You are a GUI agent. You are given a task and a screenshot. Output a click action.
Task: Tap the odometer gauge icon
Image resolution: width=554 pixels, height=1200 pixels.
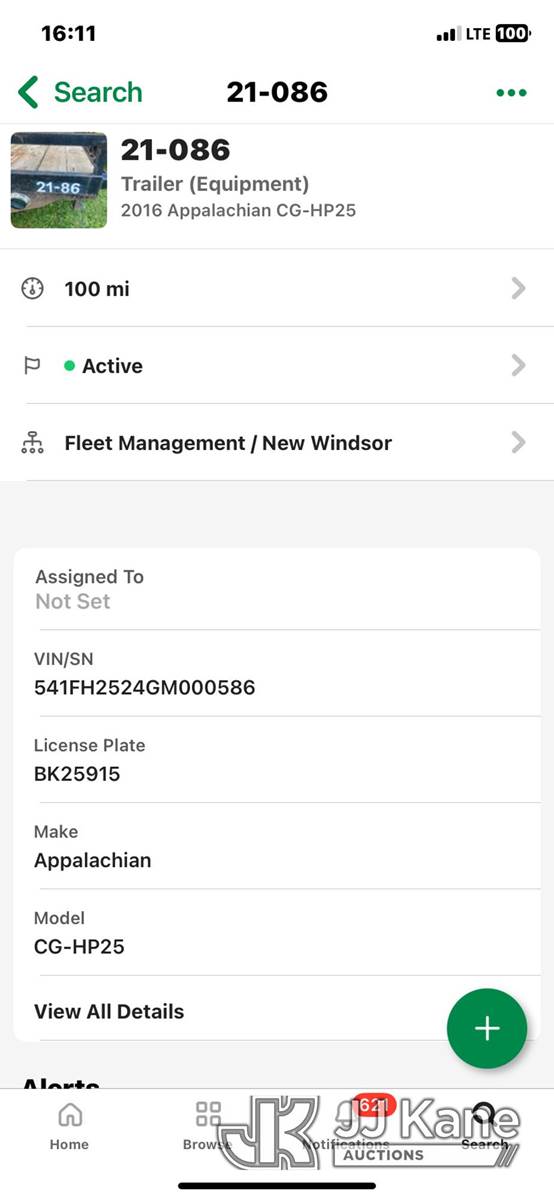[x=33, y=289]
